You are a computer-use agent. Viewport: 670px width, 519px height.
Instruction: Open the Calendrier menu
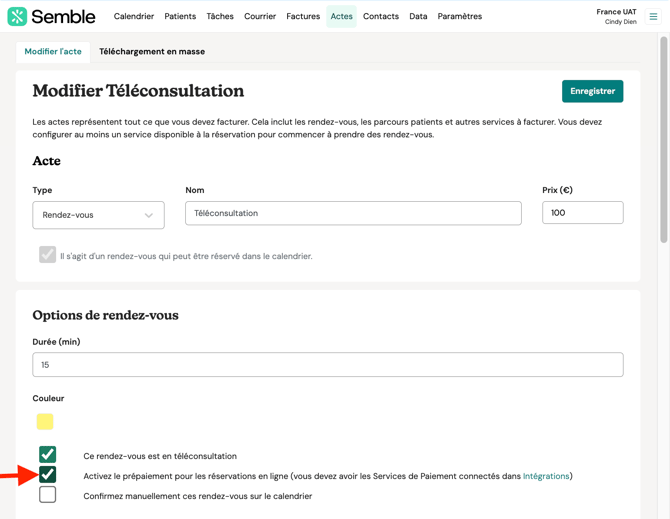pos(134,16)
